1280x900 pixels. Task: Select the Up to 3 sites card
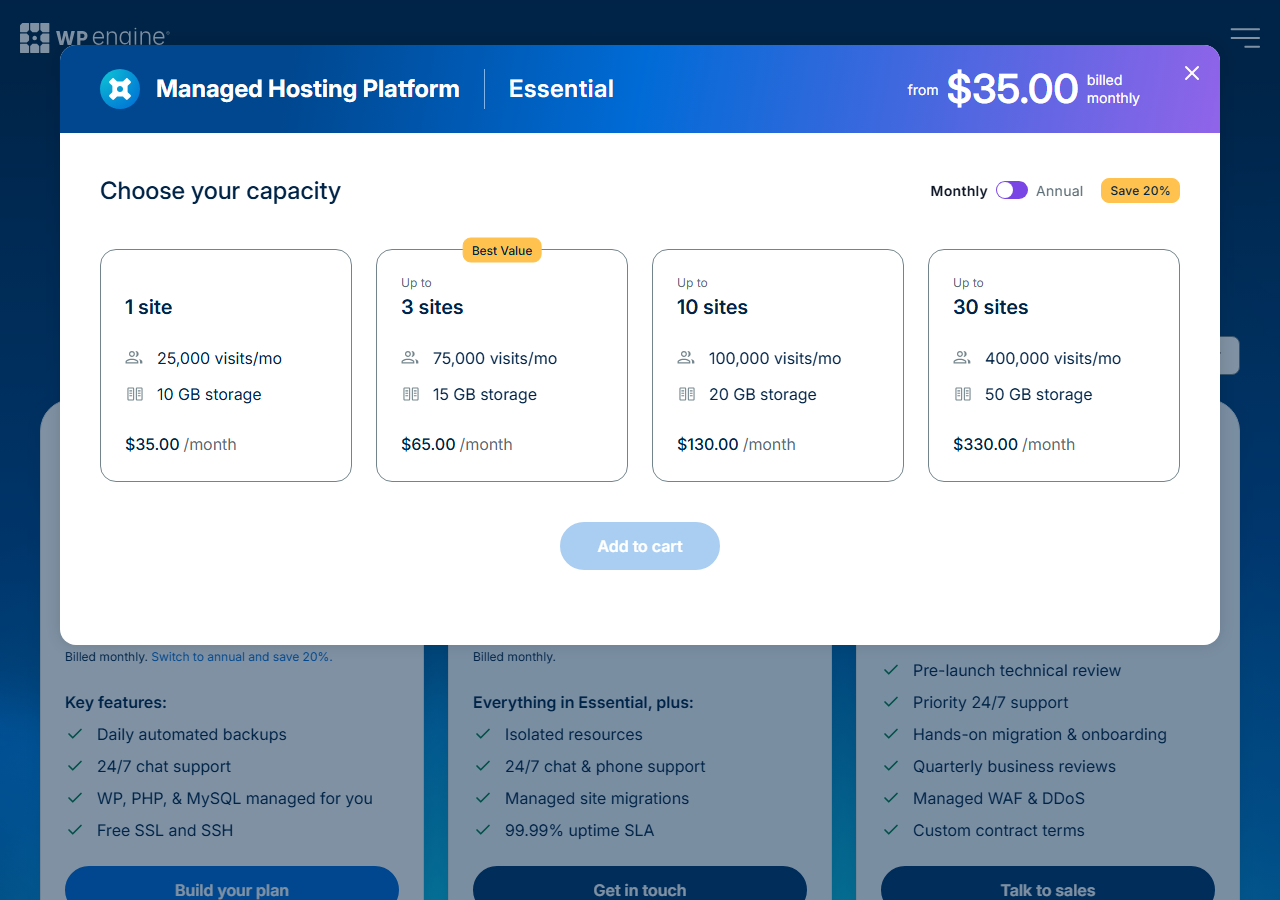[x=502, y=365]
